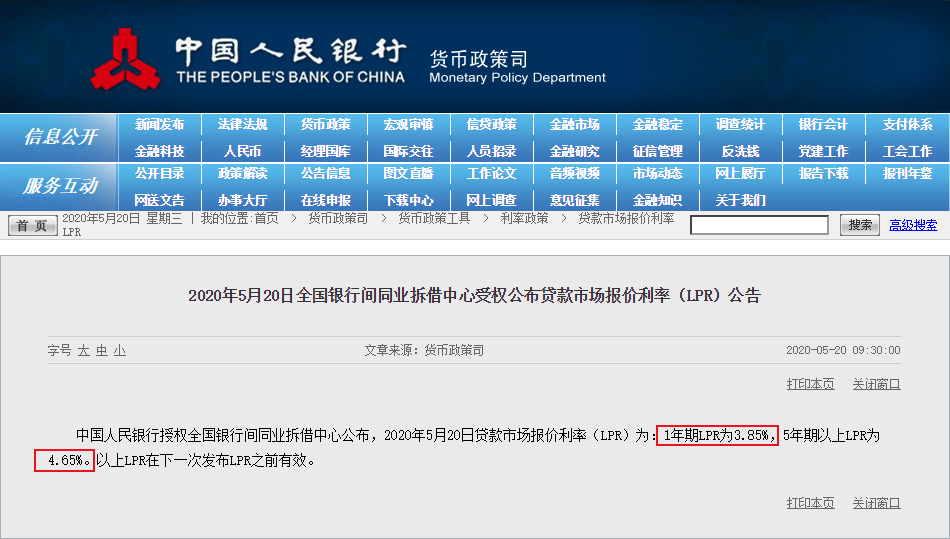Select 调查统计 in the navigation bar
This screenshot has width=950, height=539.
[740, 124]
